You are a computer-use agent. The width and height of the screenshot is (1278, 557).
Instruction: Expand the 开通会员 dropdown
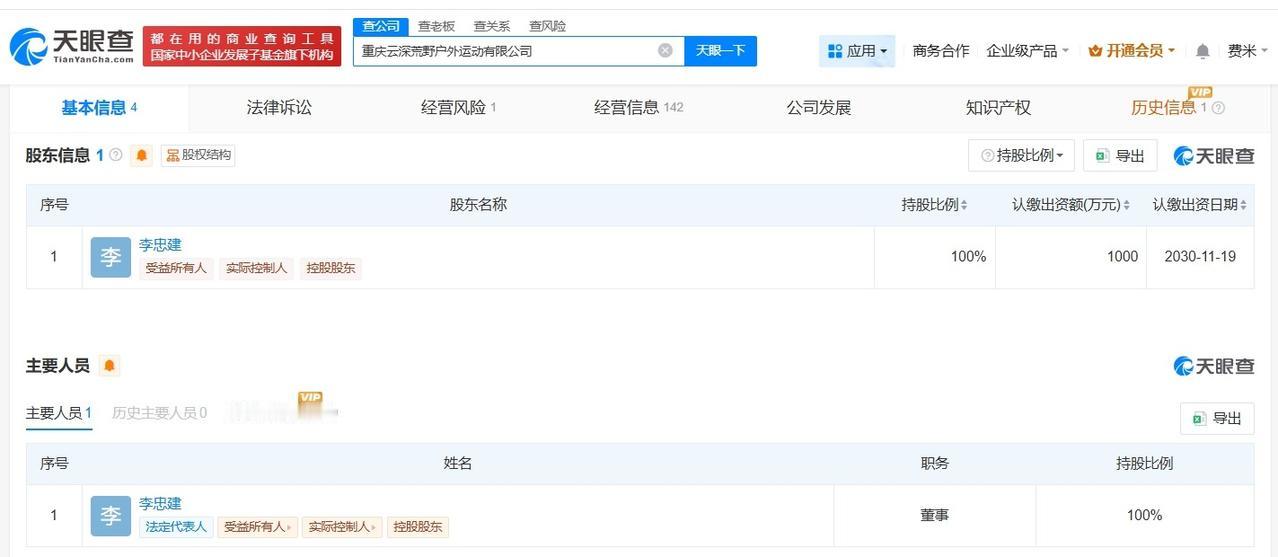[1132, 50]
